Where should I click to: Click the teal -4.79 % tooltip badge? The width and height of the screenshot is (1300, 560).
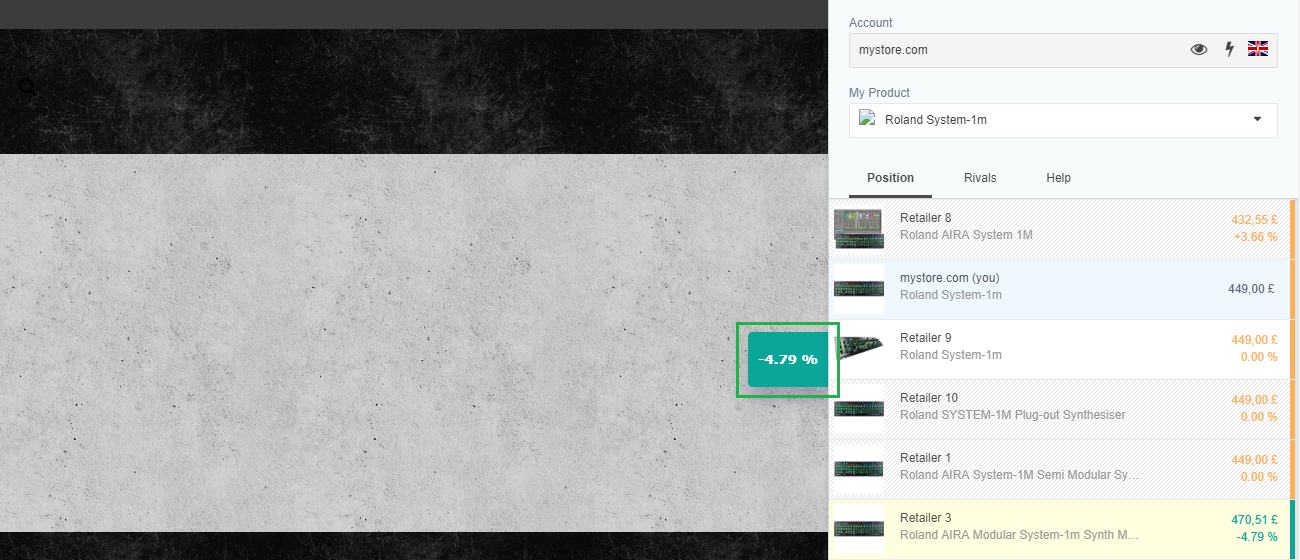coord(788,359)
